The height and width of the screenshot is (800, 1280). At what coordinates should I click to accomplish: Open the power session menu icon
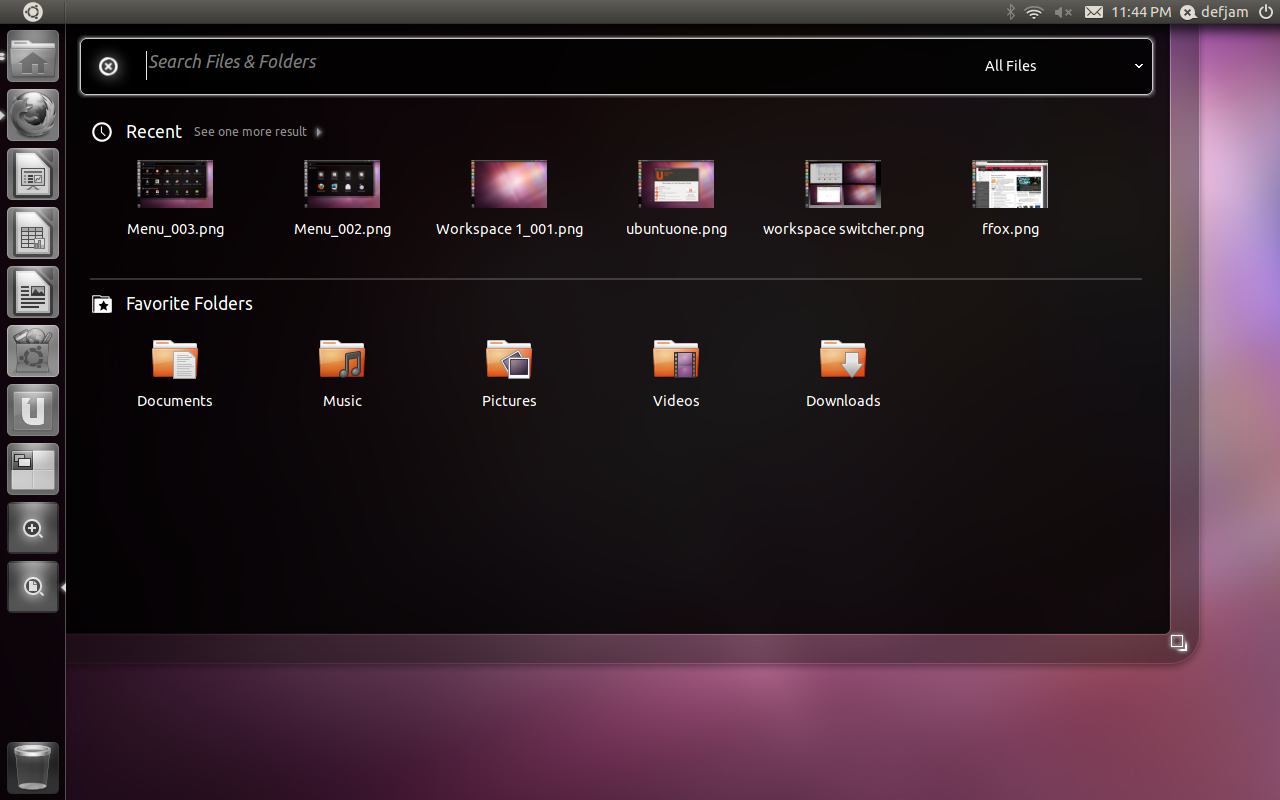click(x=1265, y=12)
